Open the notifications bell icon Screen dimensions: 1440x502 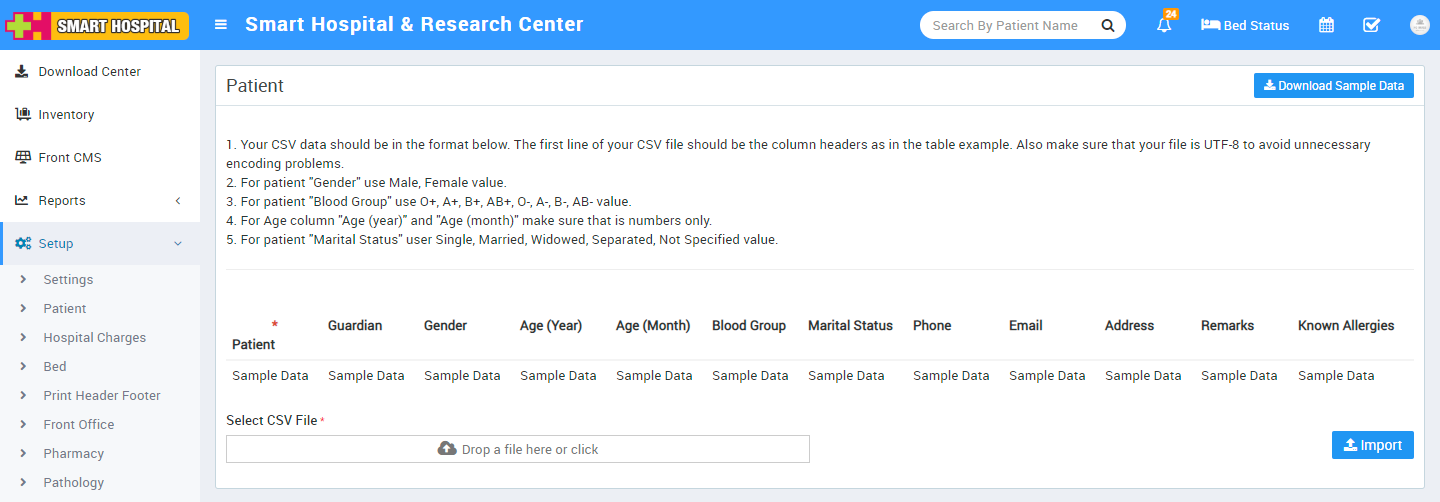(1164, 26)
